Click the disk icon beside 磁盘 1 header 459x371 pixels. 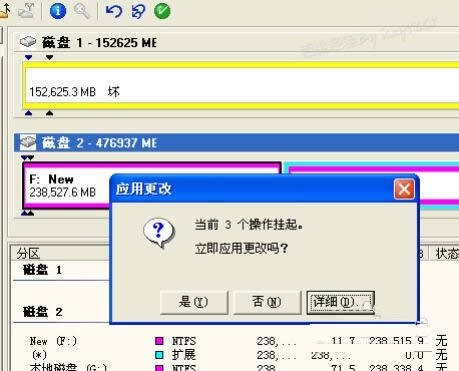[x=28, y=42]
